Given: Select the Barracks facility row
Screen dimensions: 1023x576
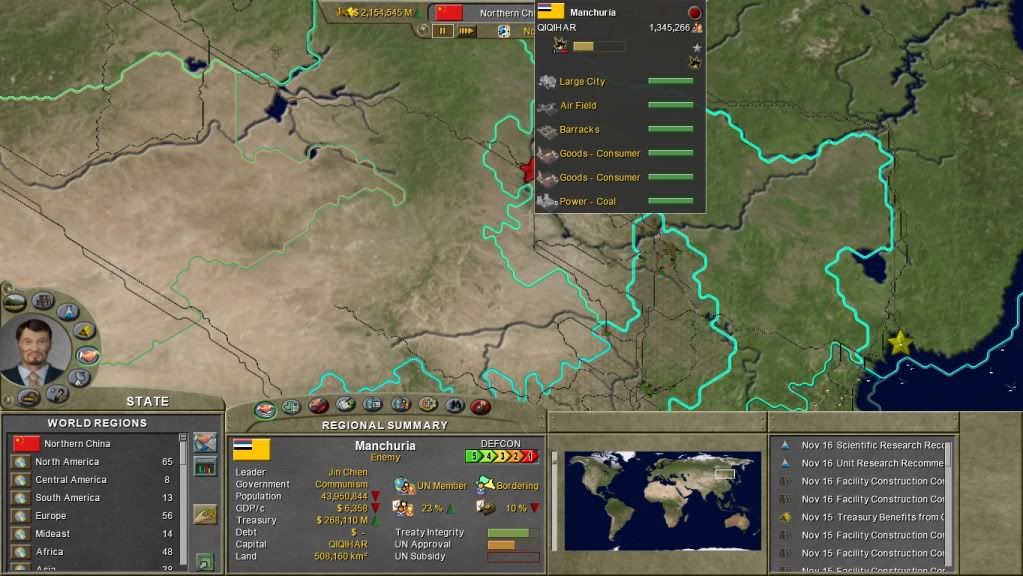Looking at the screenshot, I should [x=615, y=129].
